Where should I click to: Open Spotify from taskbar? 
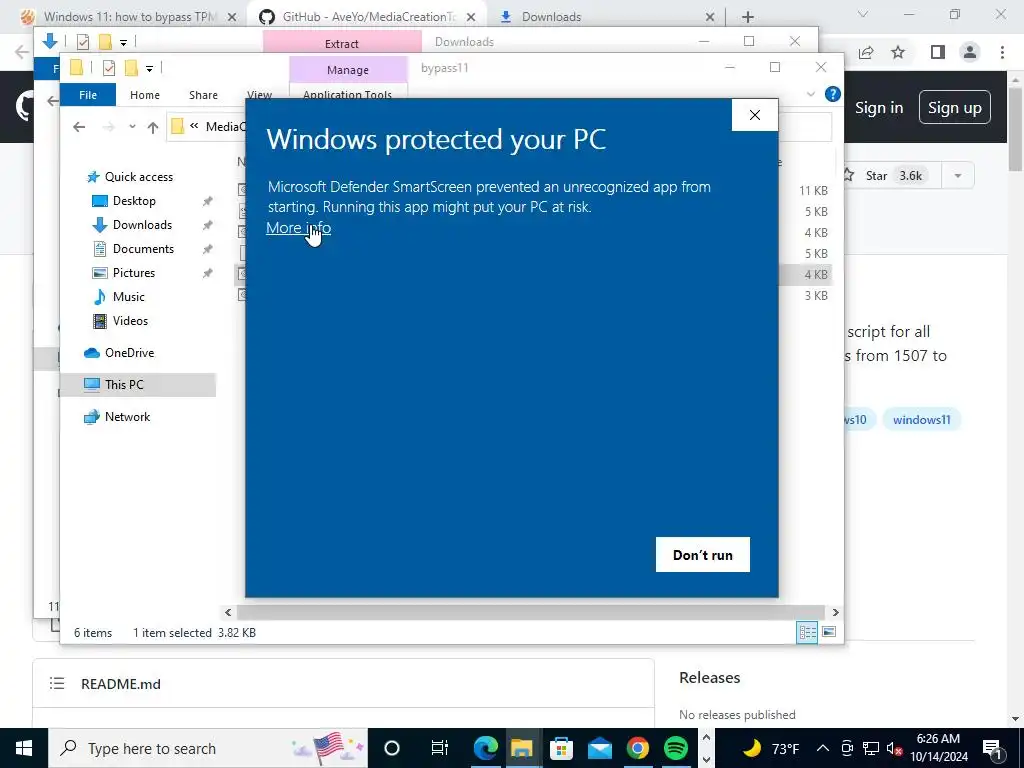676,748
